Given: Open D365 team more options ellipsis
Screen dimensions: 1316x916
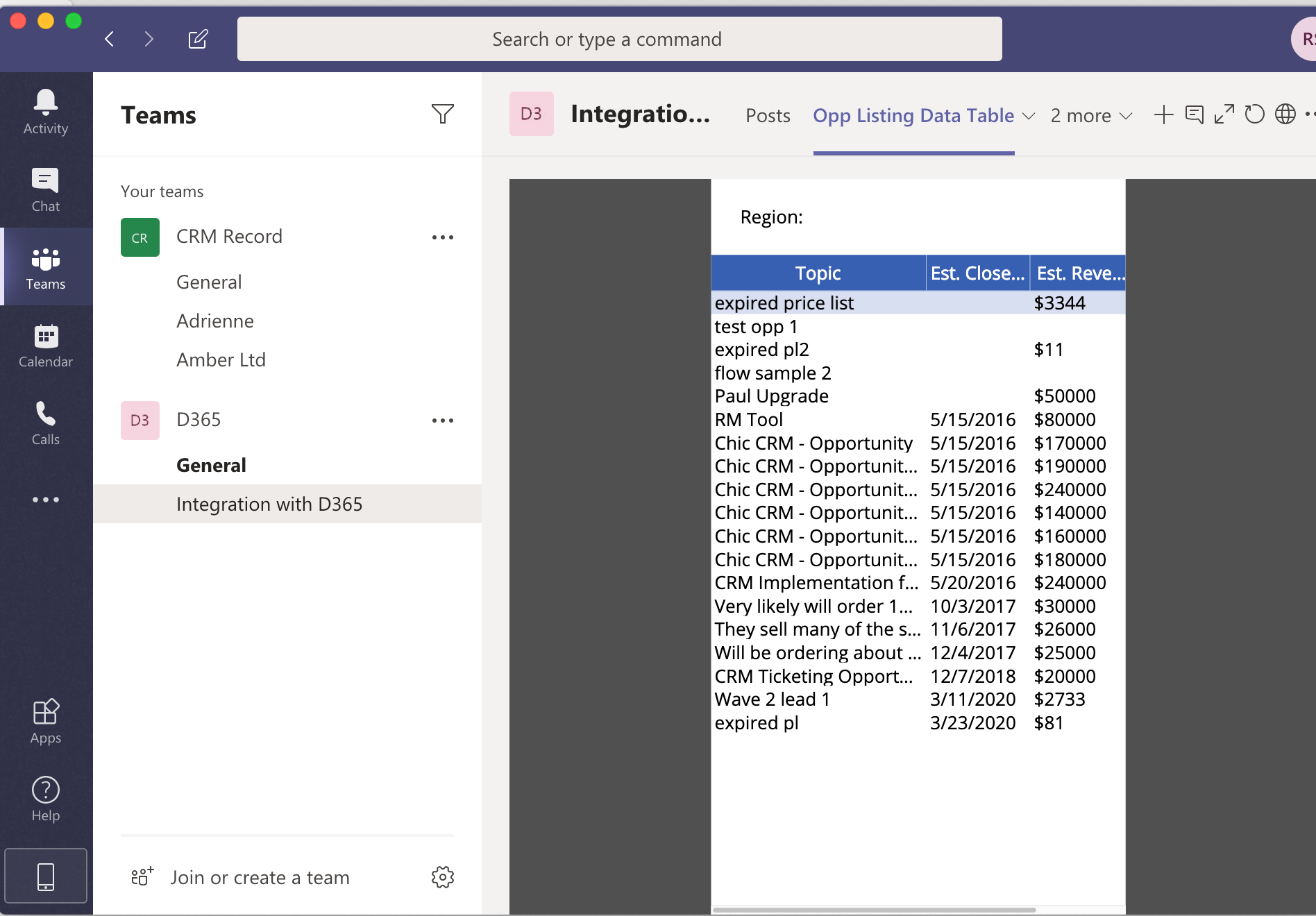Looking at the screenshot, I should click(442, 421).
